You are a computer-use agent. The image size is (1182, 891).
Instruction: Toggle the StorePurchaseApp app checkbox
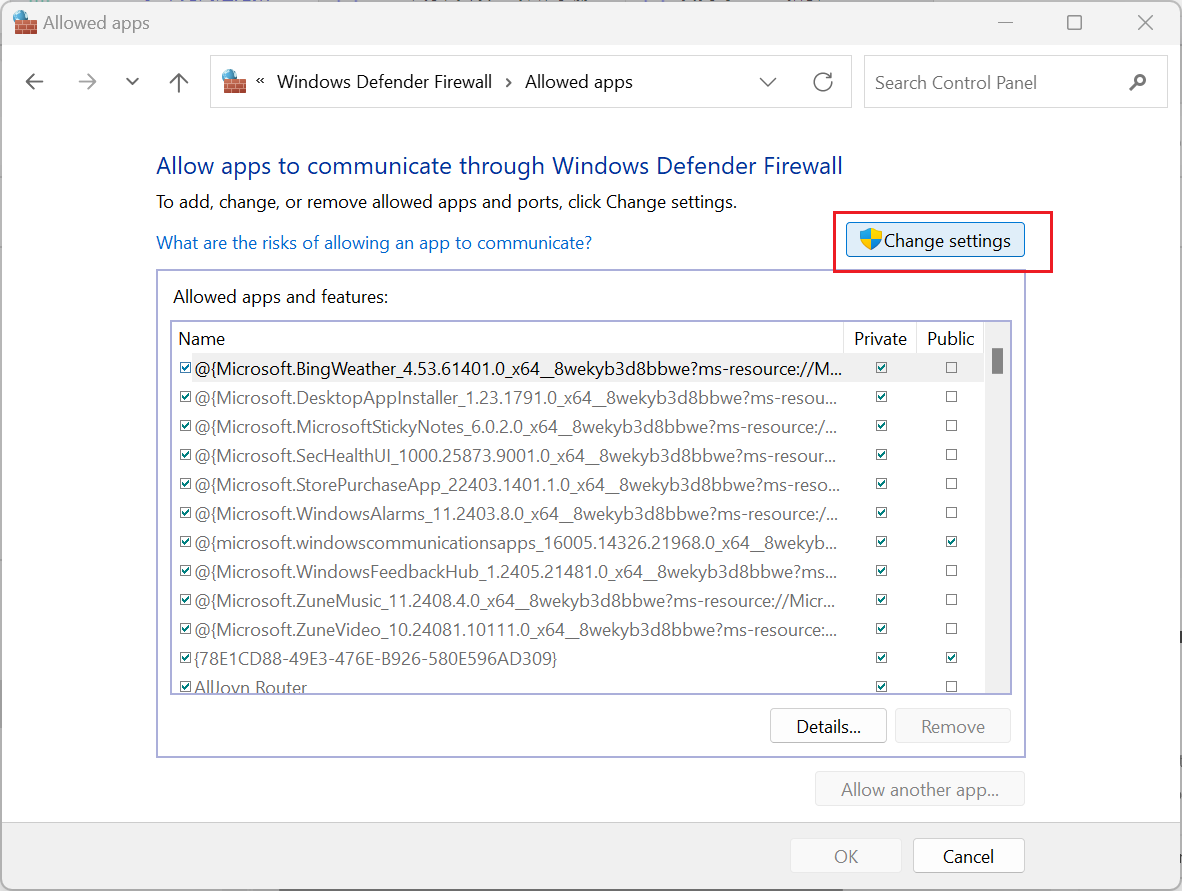click(185, 484)
